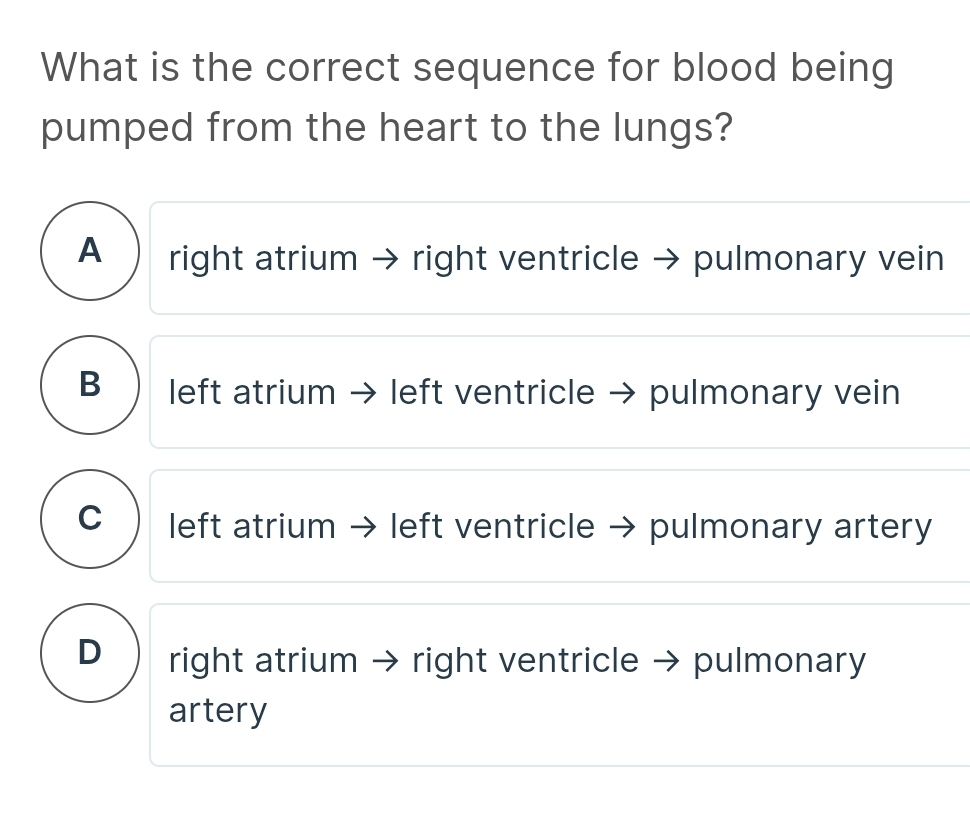Screen dimensions: 970x830
Task: Click 'pulmonary artery' text in option C
Action: pyautogui.click(x=790, y=527)
